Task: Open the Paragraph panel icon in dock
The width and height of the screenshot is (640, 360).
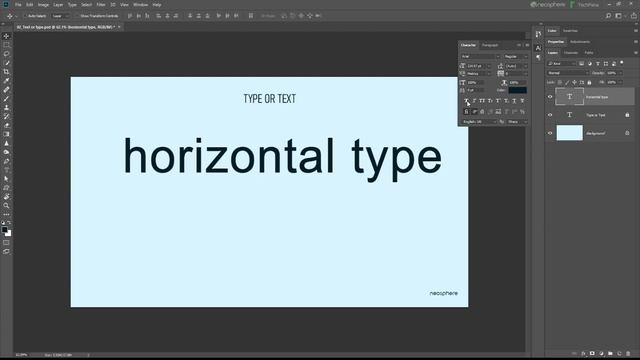Action: pyautogui.click(x=538, y=58)
